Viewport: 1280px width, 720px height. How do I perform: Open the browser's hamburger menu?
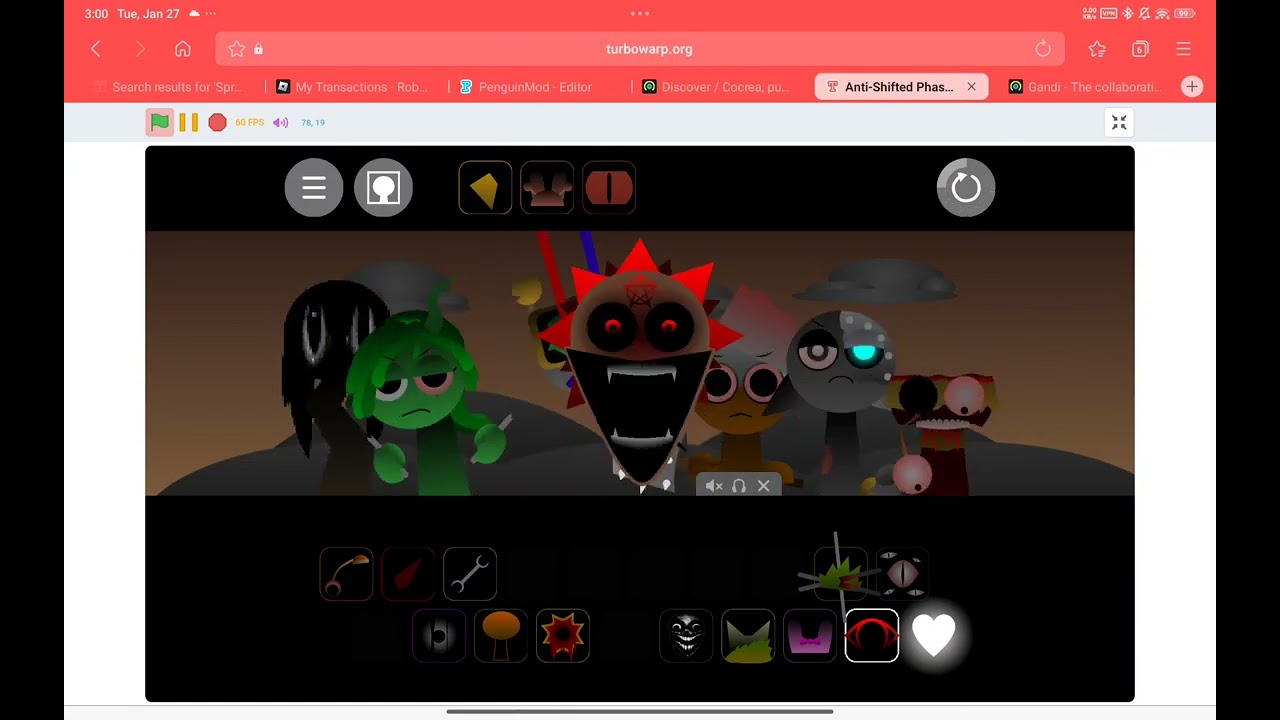pos(1183,49)
